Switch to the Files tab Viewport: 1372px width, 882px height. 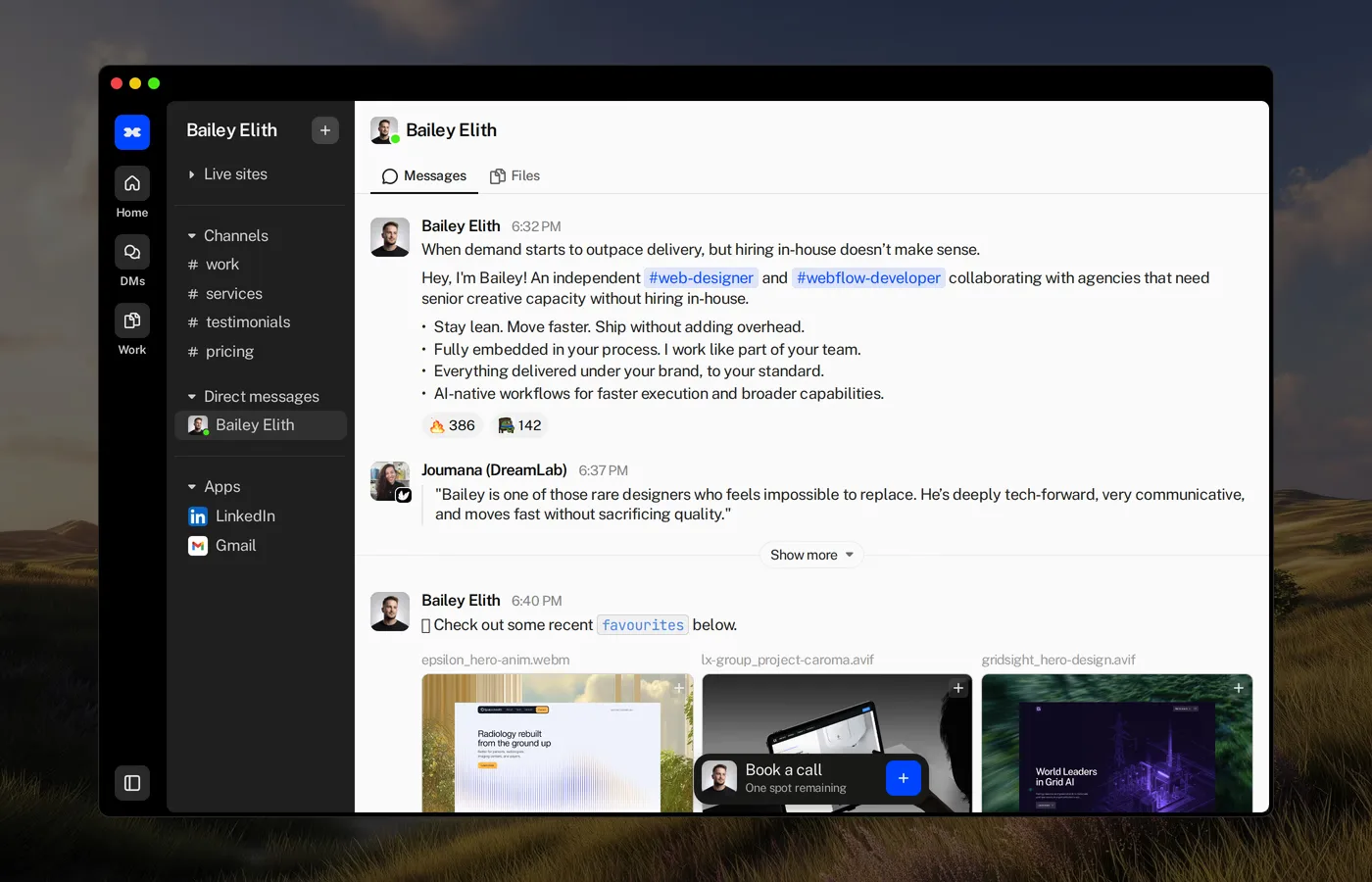[515, 176]
